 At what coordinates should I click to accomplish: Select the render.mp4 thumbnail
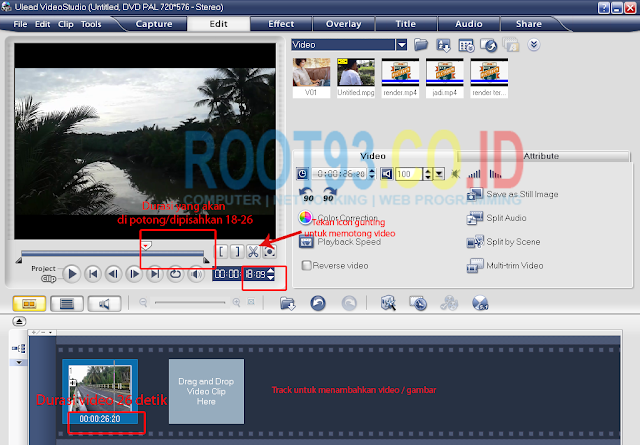[x=400, y=78]
